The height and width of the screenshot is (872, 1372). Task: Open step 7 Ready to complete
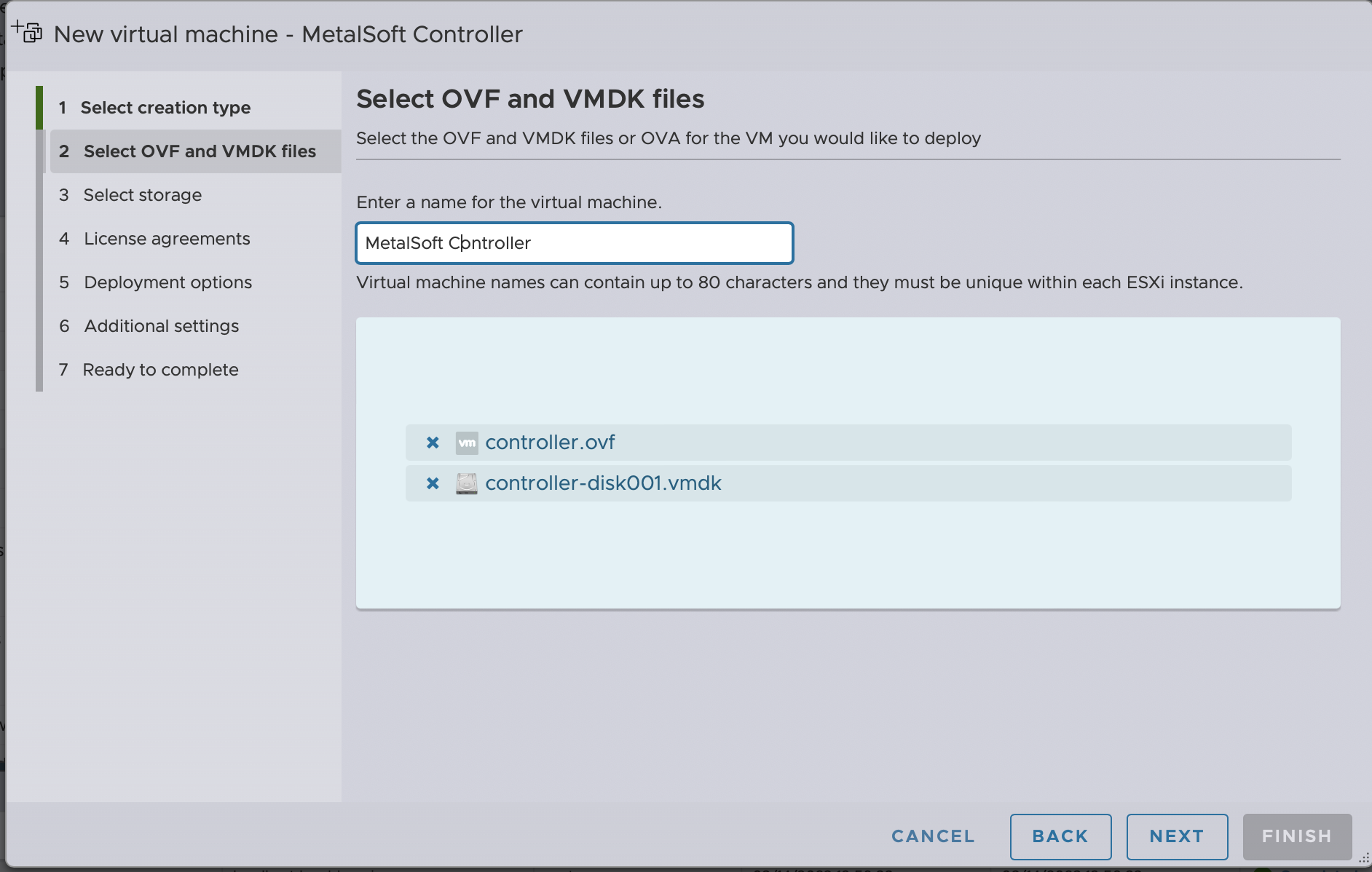(x=160, y=370)
